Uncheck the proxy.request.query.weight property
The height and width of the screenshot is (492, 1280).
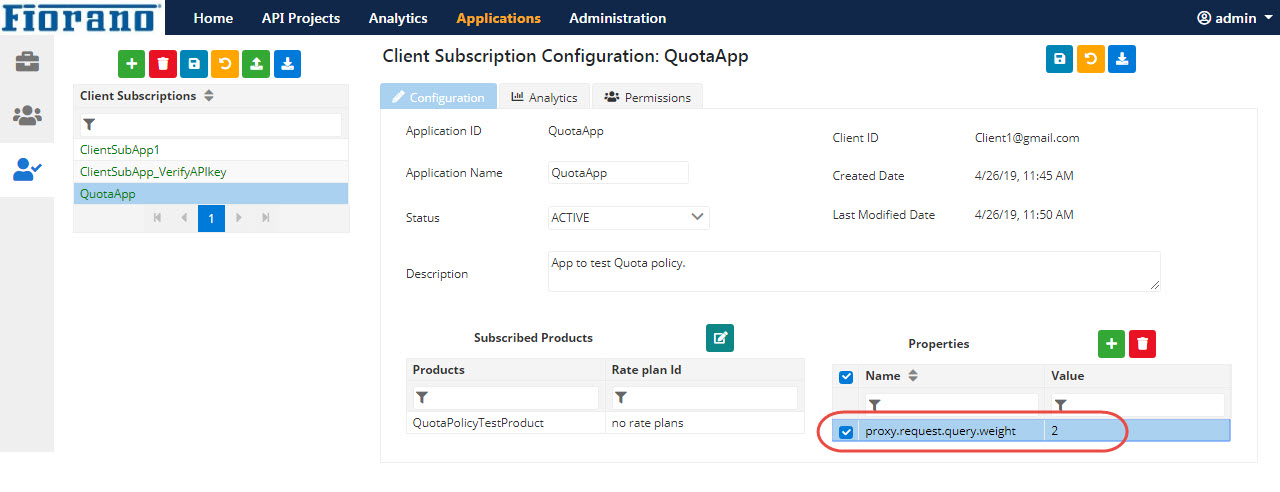point(846,432)
